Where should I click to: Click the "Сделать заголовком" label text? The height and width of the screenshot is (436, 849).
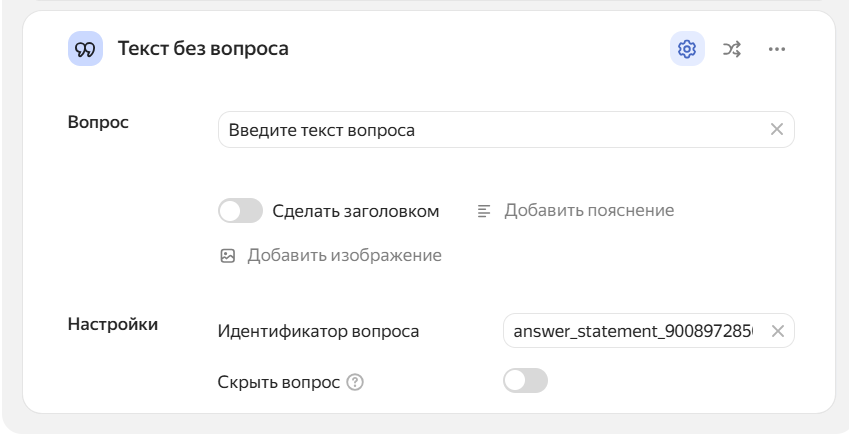coord(355,211)
